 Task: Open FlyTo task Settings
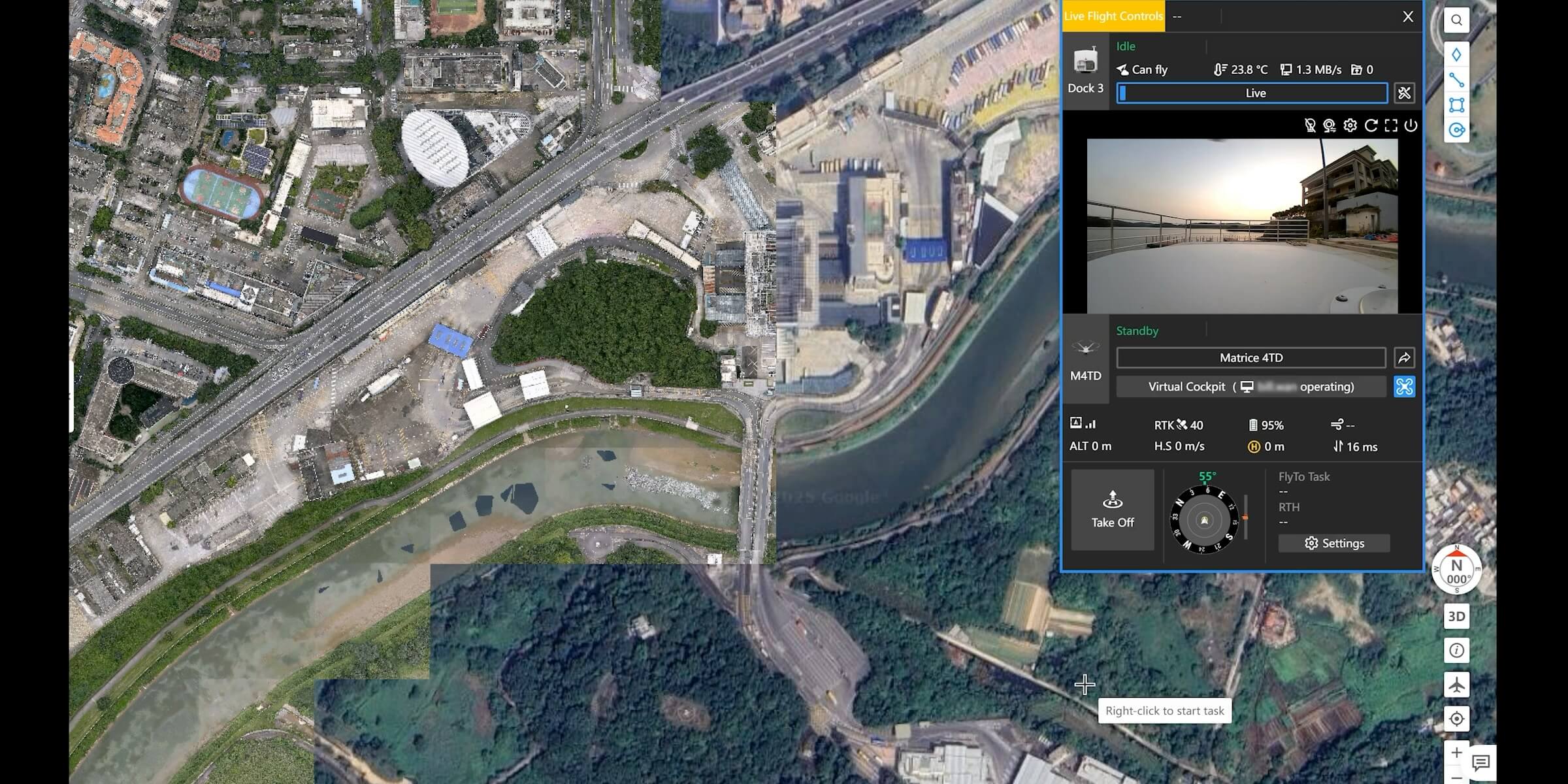tap(1334, 544)
